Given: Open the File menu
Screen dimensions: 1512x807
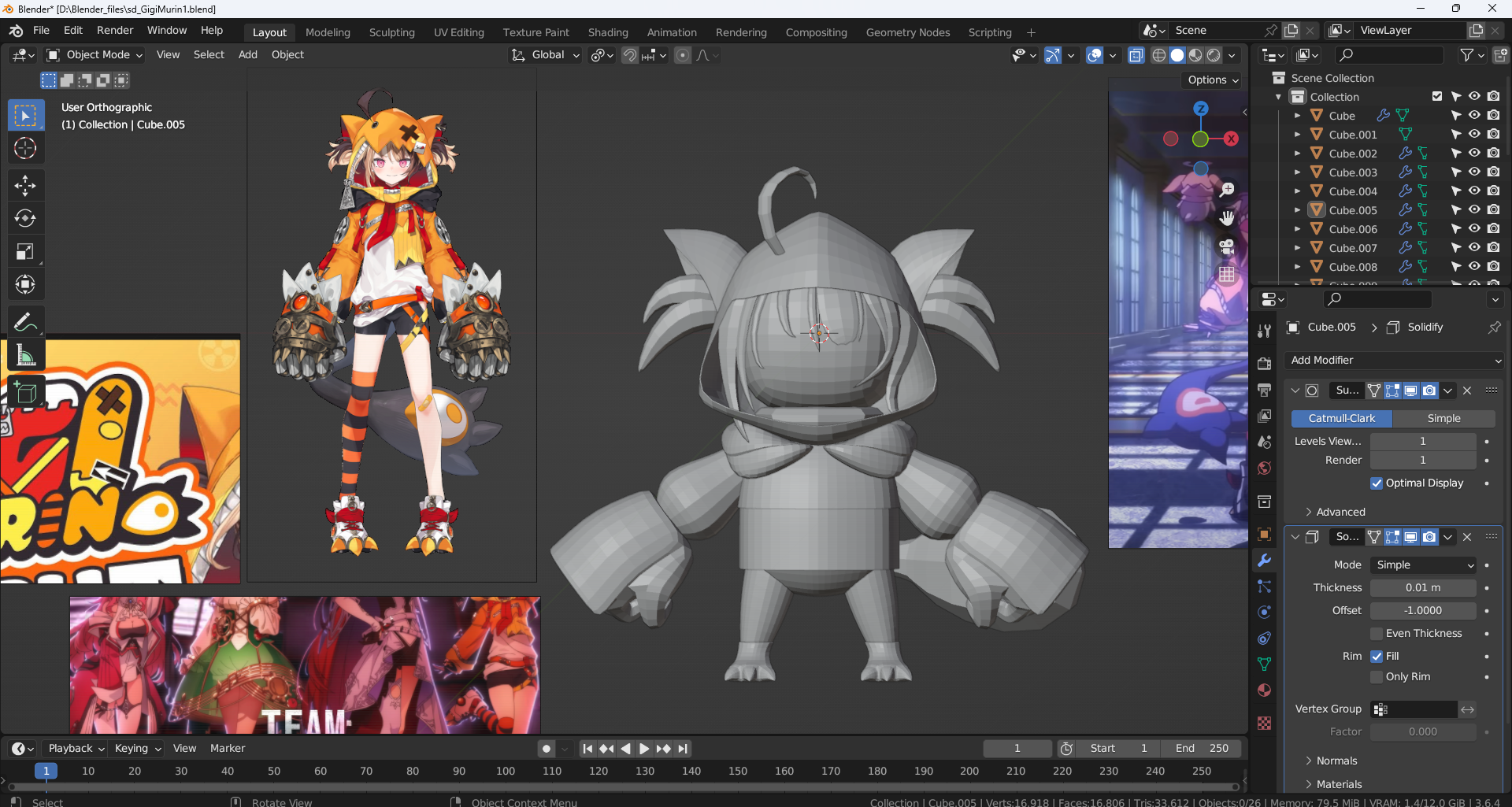Looking at the screenshot, I should point(41,31).
